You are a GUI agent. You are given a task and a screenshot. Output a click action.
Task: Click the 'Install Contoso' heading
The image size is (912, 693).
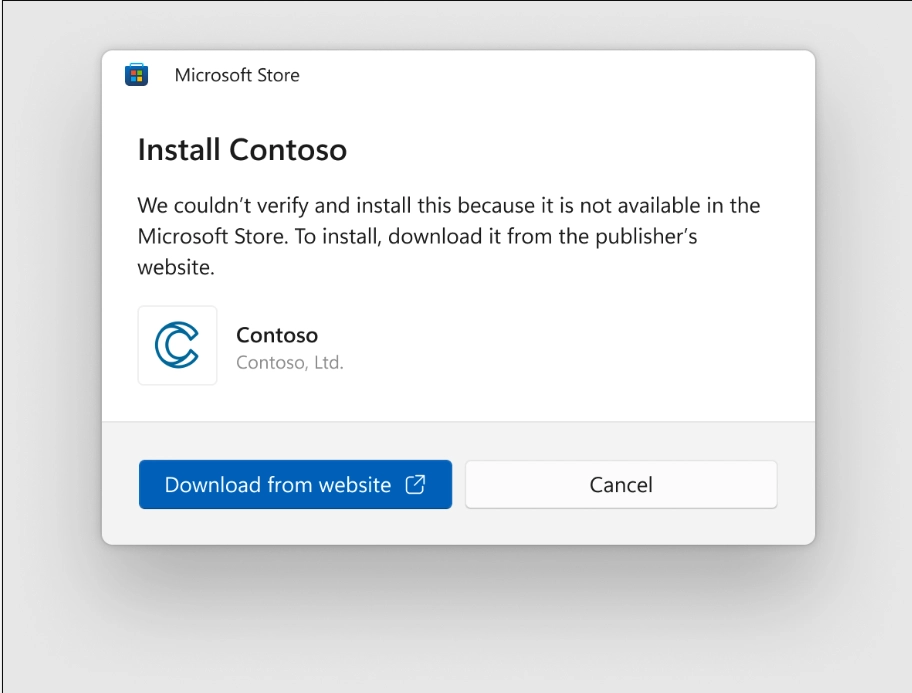pos(242,150)
